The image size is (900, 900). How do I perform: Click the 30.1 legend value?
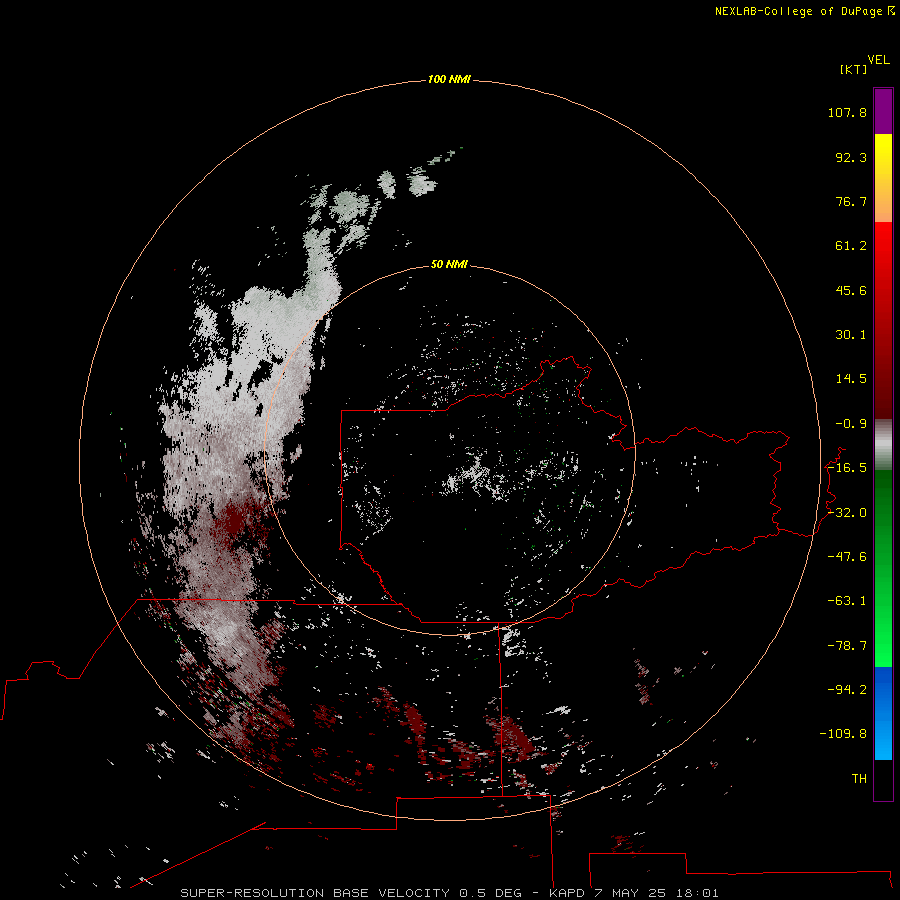[x=851, y=335]
